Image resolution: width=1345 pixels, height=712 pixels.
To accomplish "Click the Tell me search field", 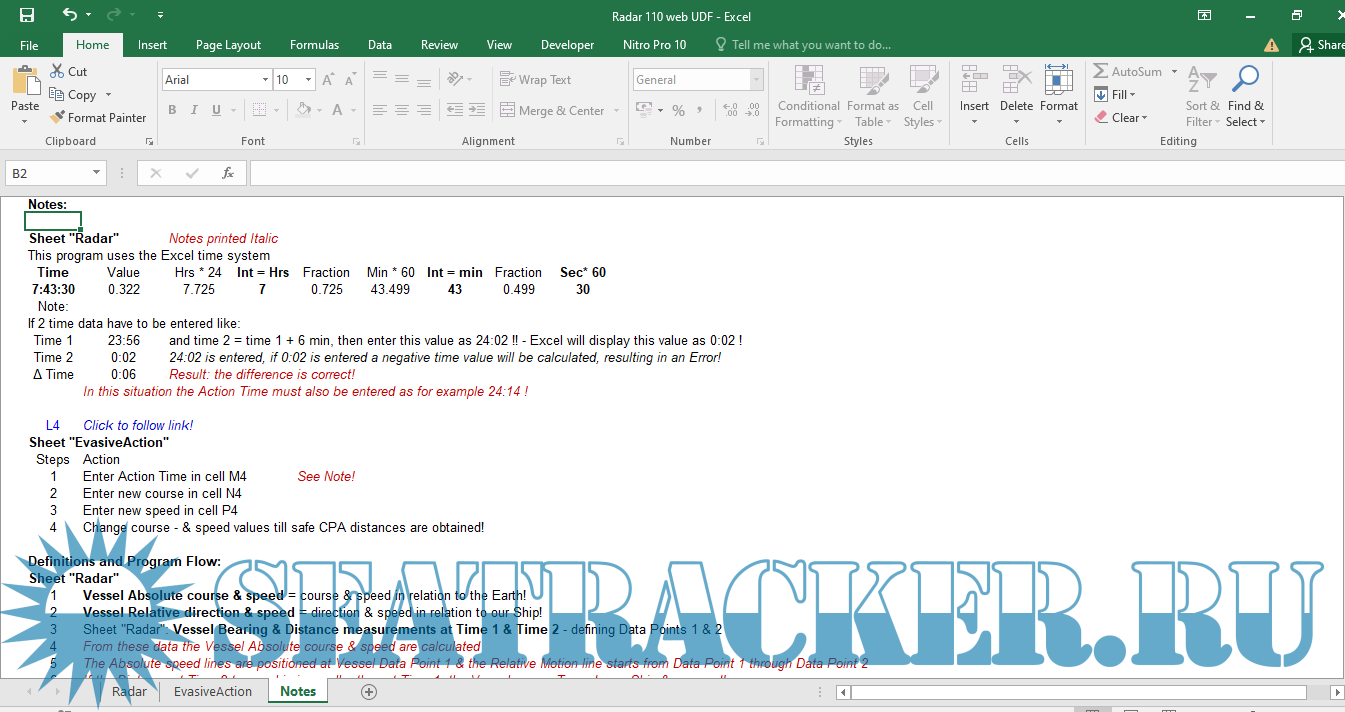I will click(x=810, y=45).
